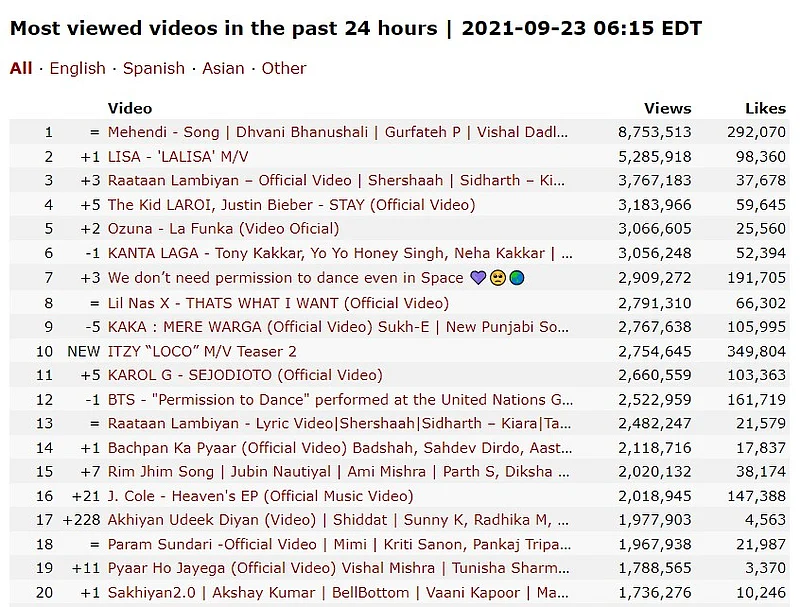Click J. Cole Heaven's EP video

click(x=260, y=497)
